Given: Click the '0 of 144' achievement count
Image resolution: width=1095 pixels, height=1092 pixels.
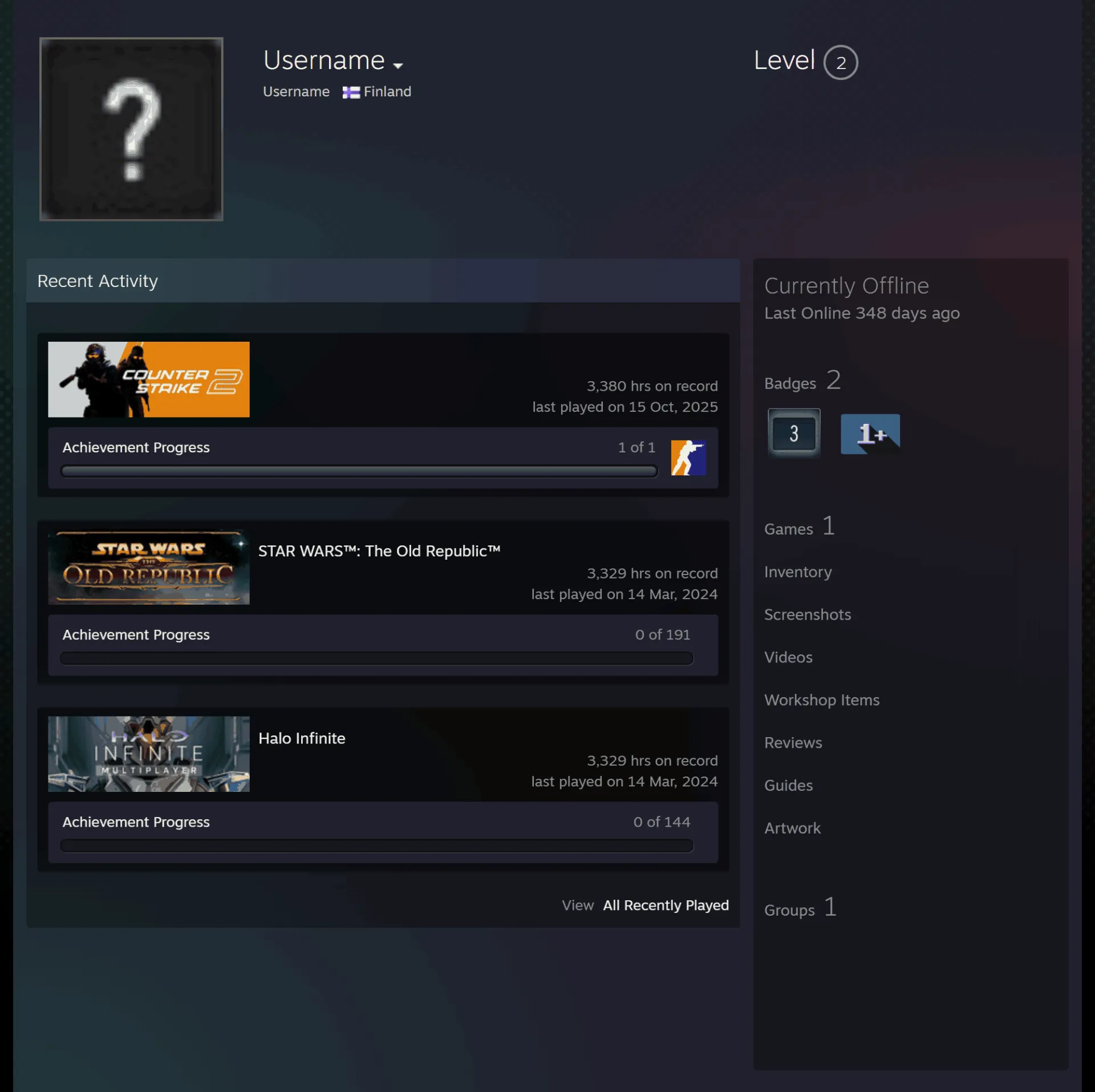Looking at the screenshot, I should (x=662, y=822).
